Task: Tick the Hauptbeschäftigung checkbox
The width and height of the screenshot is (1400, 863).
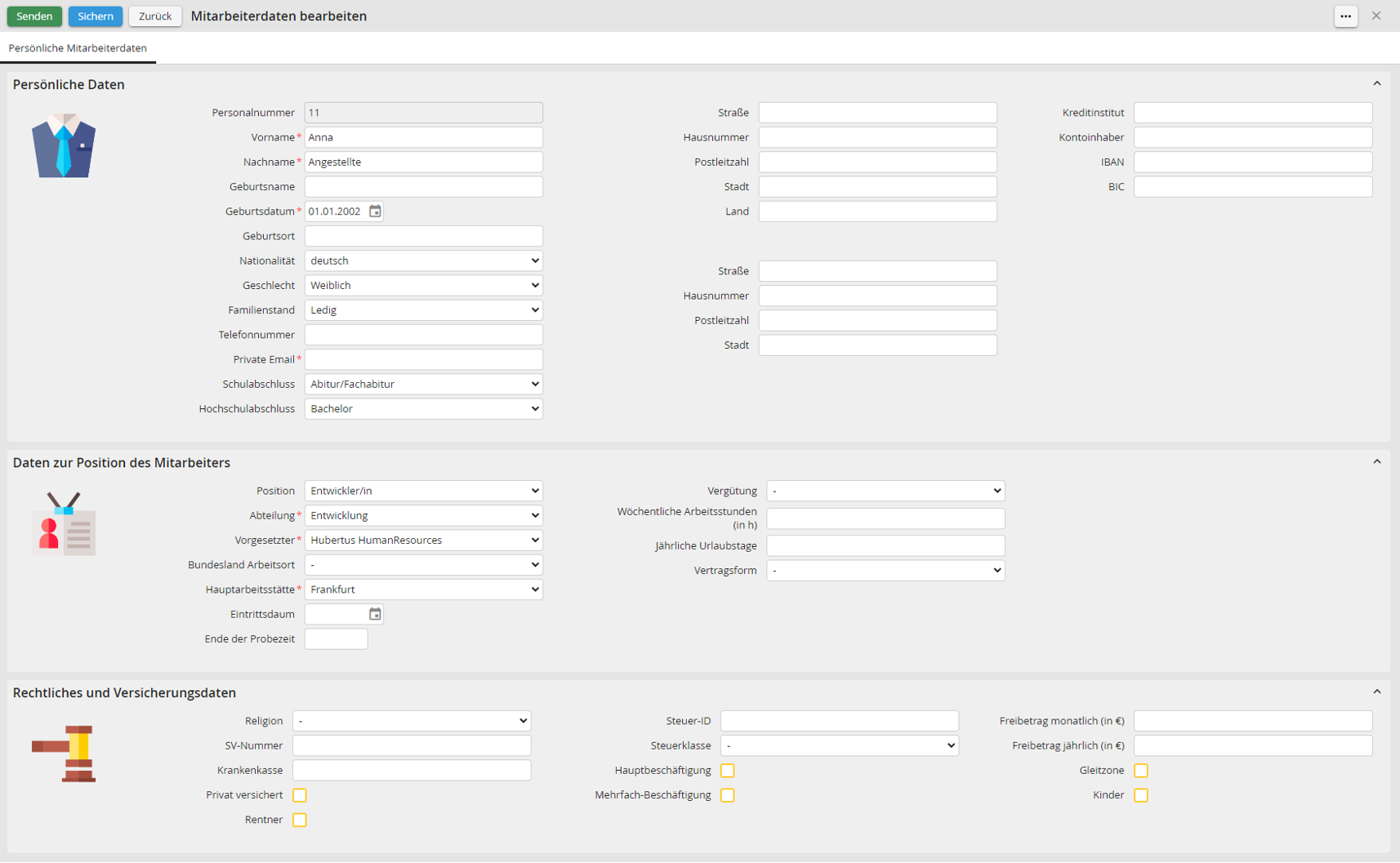Action: [x=728, y=771]
